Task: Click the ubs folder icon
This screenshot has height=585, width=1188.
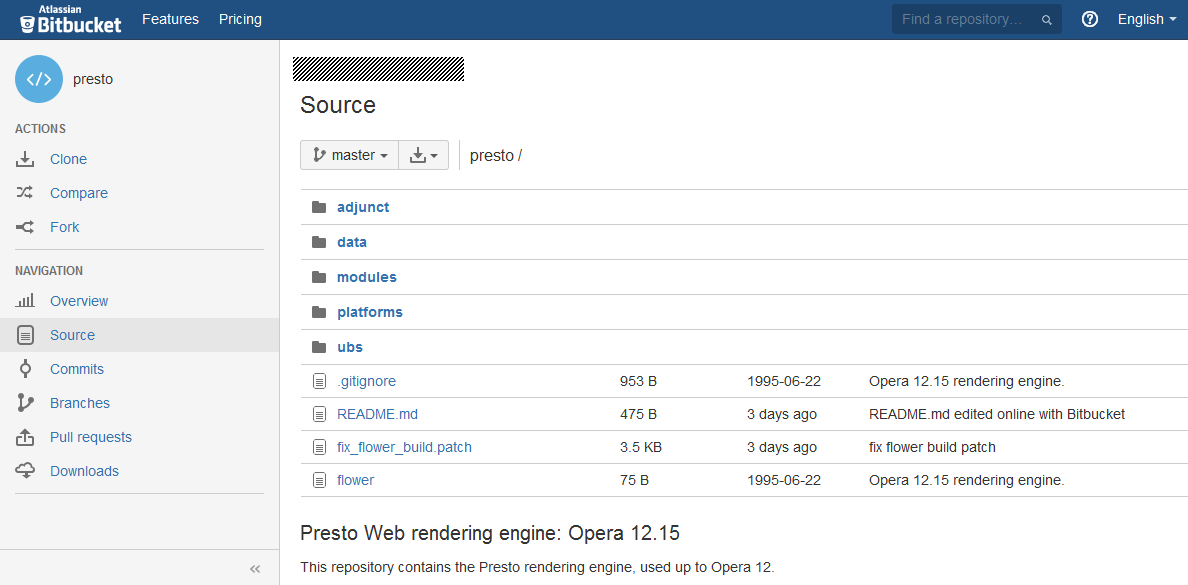Action: coord(319,347)
